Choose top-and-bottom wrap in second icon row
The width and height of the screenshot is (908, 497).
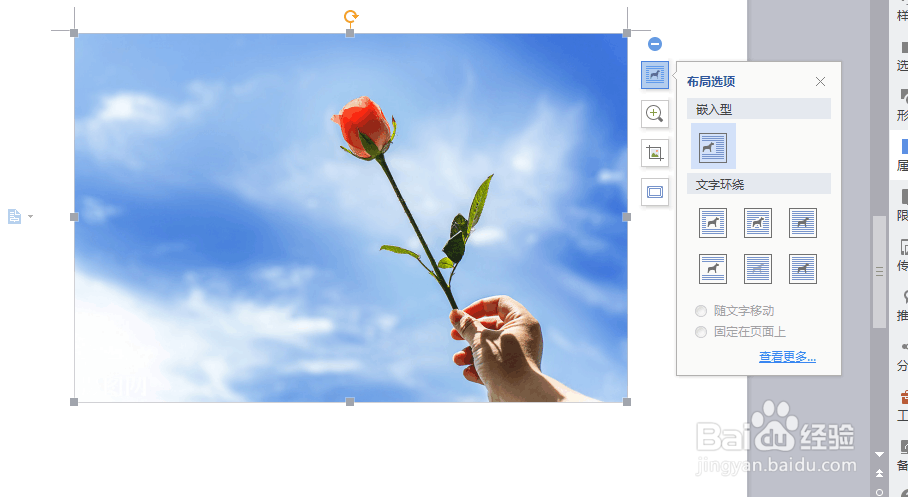(x=713, y=269)
